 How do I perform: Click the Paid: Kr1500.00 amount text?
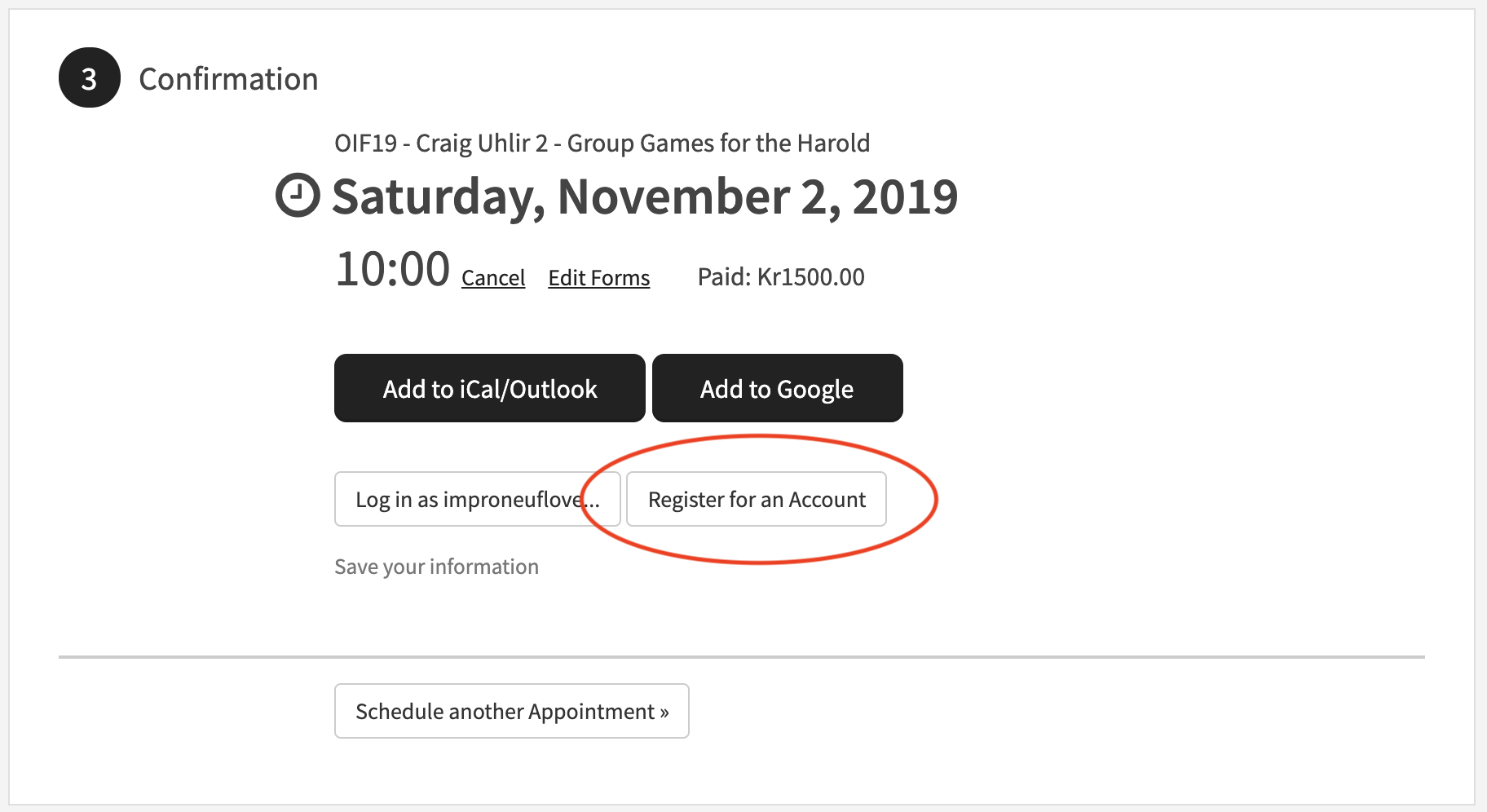[781, 277]
